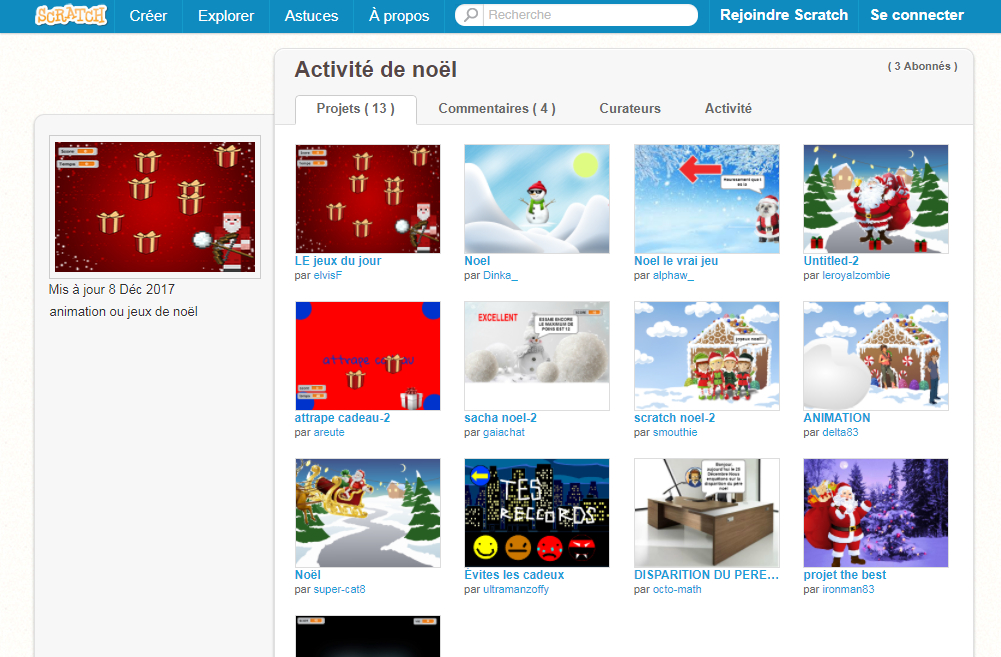Switch to the Commentaires (4) tab
The image size is (1001, 657).
(497, 109)
